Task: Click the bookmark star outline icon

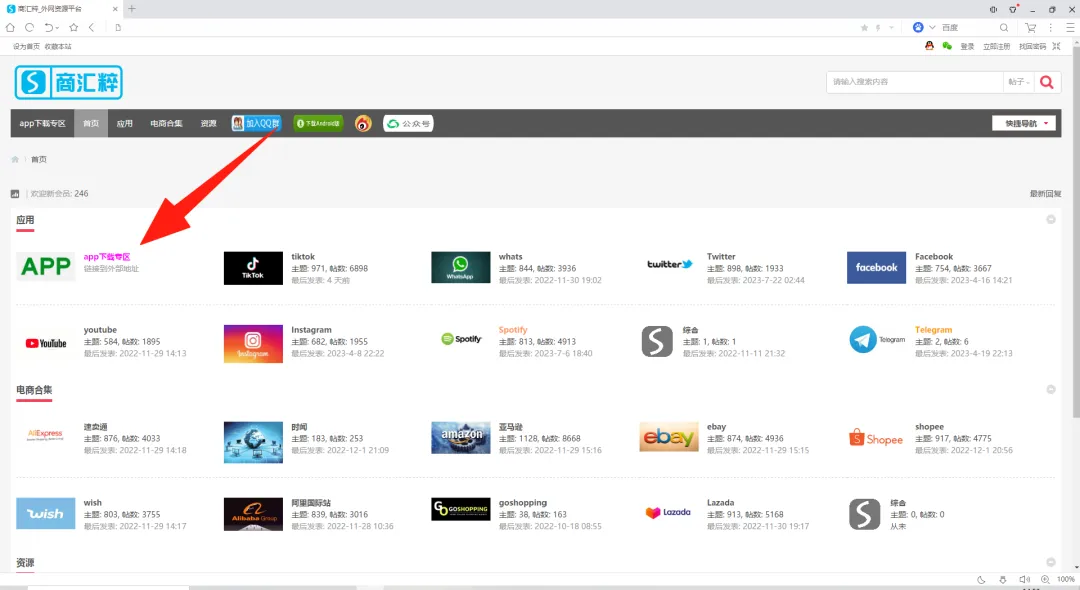Action: (73, 28)
